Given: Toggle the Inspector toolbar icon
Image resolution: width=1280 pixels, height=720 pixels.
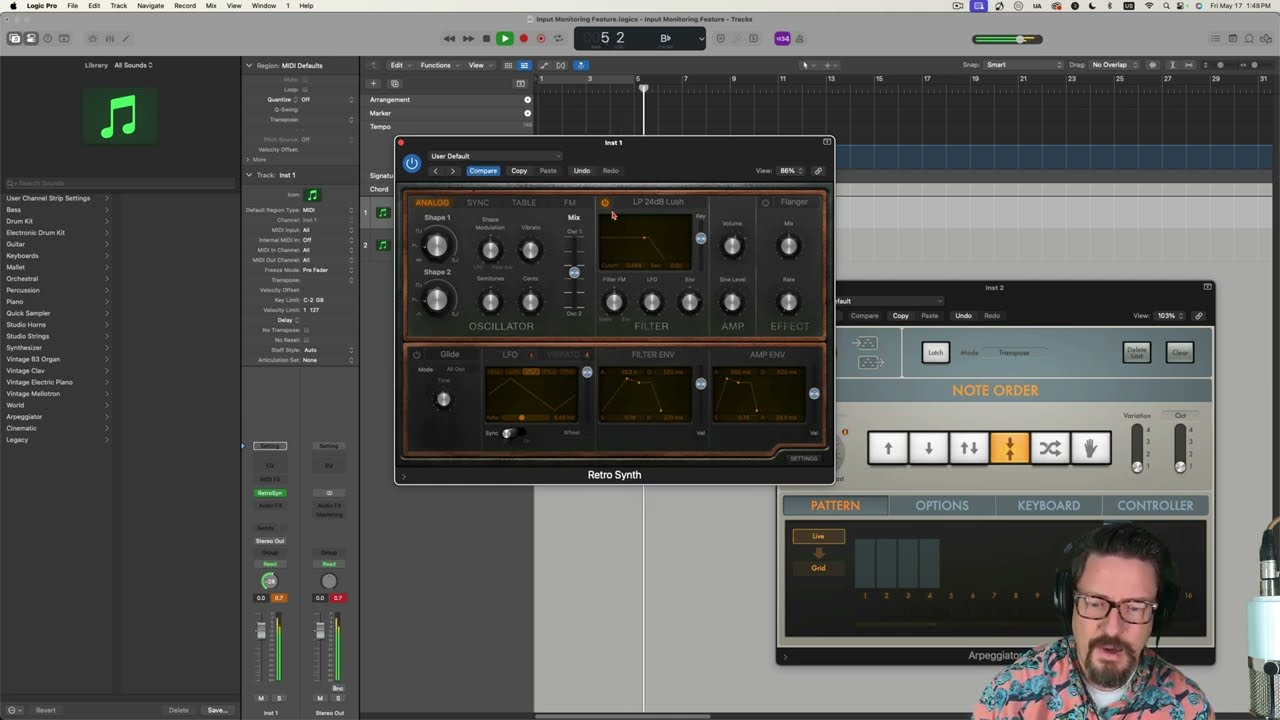Looking at the screenshot, I should [x=31, y=39].
